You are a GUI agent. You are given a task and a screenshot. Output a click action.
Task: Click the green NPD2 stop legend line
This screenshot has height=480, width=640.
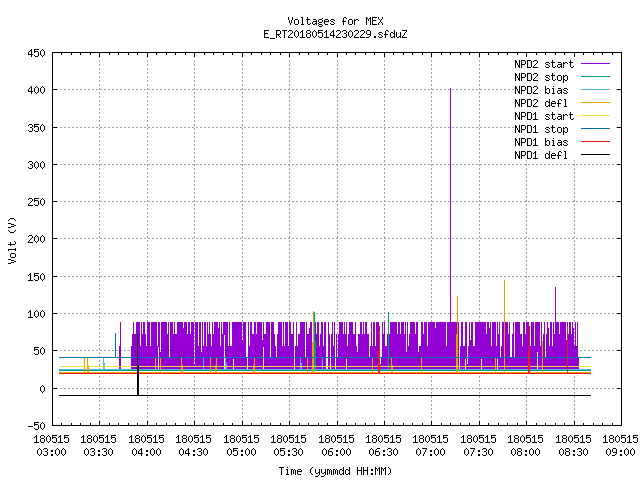[595, 77]
